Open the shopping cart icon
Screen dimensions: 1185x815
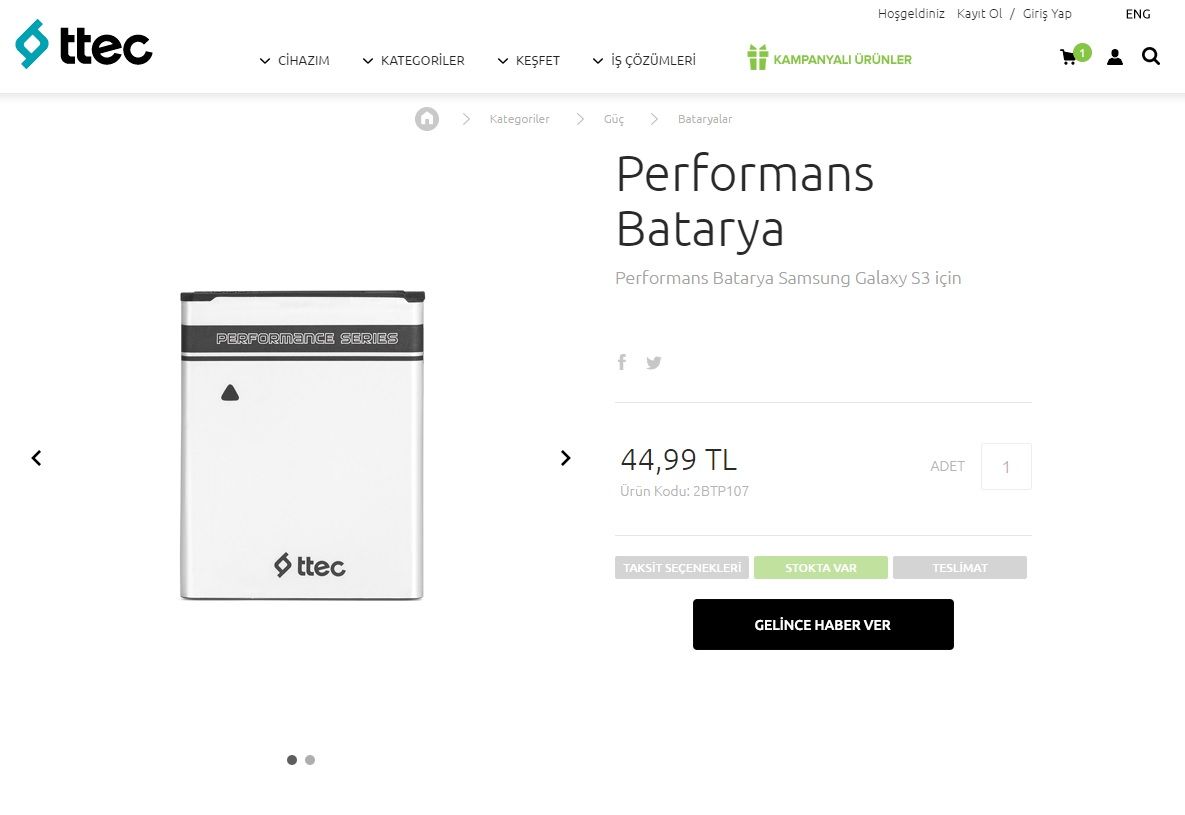1069,57
